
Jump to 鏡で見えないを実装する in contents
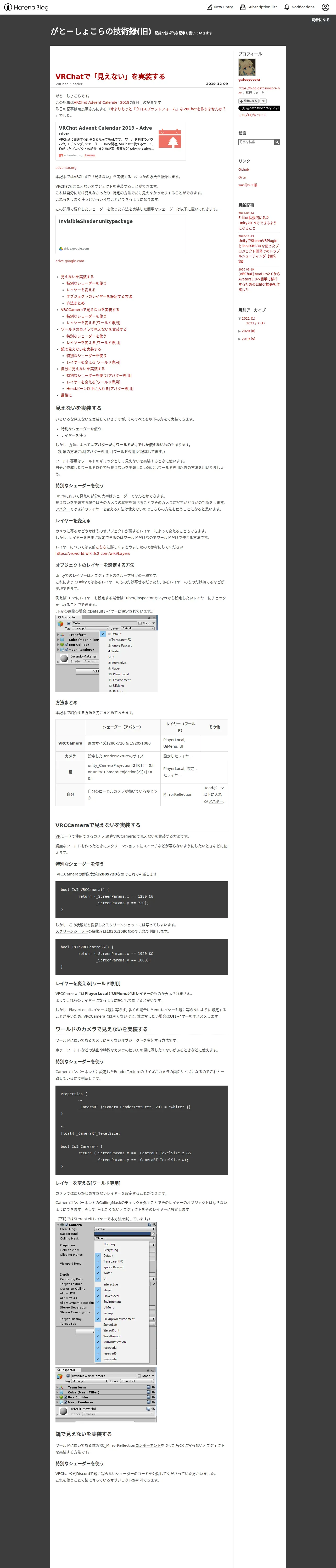[81, 349]
